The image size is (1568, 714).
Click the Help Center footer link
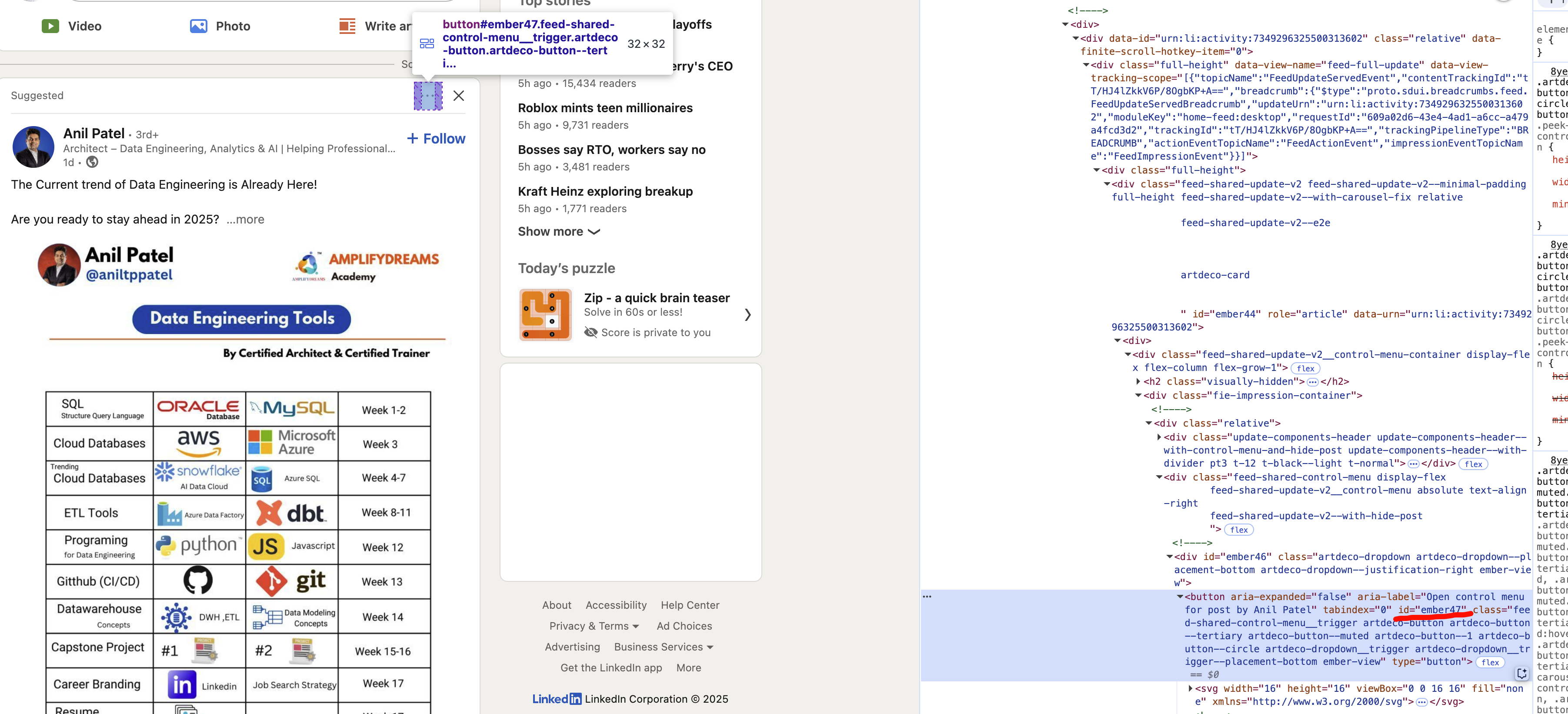coord(690,605)
